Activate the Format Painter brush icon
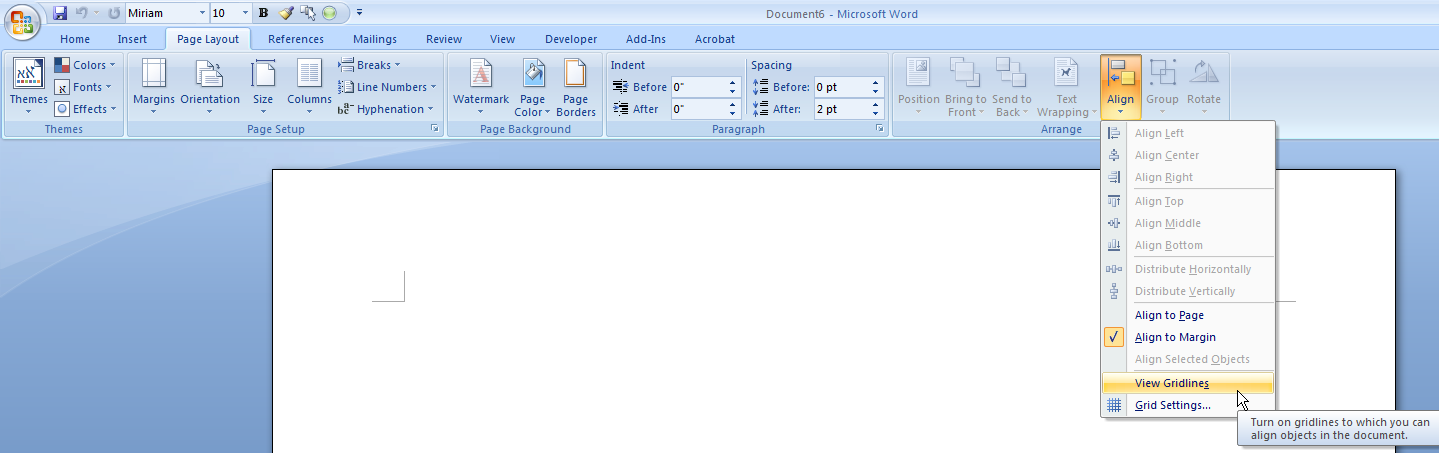Screen dimensions: 1439x453 [x=286, y=14]
